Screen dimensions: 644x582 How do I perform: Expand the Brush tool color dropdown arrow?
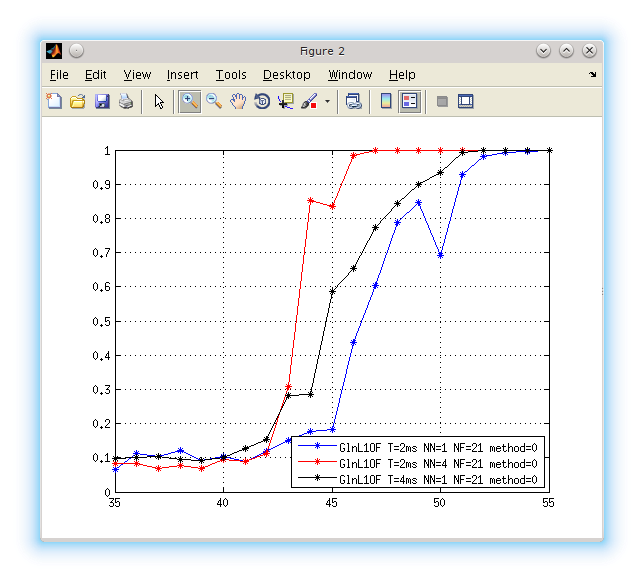(327, 101)
